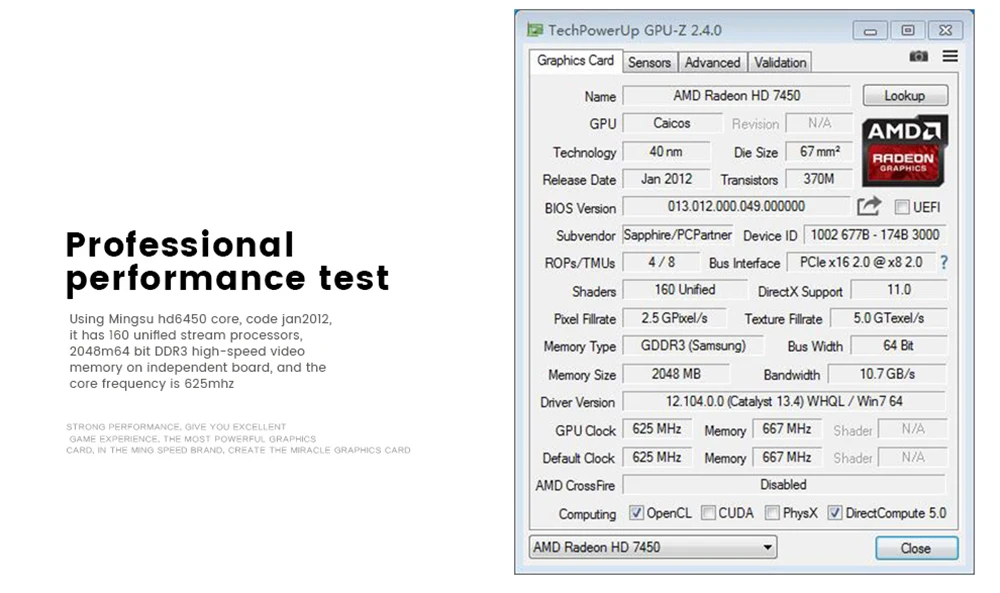The width and height of the screenshot is (1000, 593).
Task: Click the Driver Version value 12.104.0.0
Action: (x=784, y=402)
